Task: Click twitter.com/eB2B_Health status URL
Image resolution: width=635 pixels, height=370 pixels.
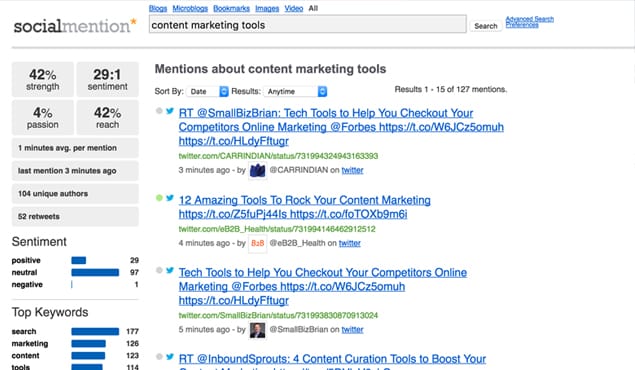Action: tap(277, 229)
